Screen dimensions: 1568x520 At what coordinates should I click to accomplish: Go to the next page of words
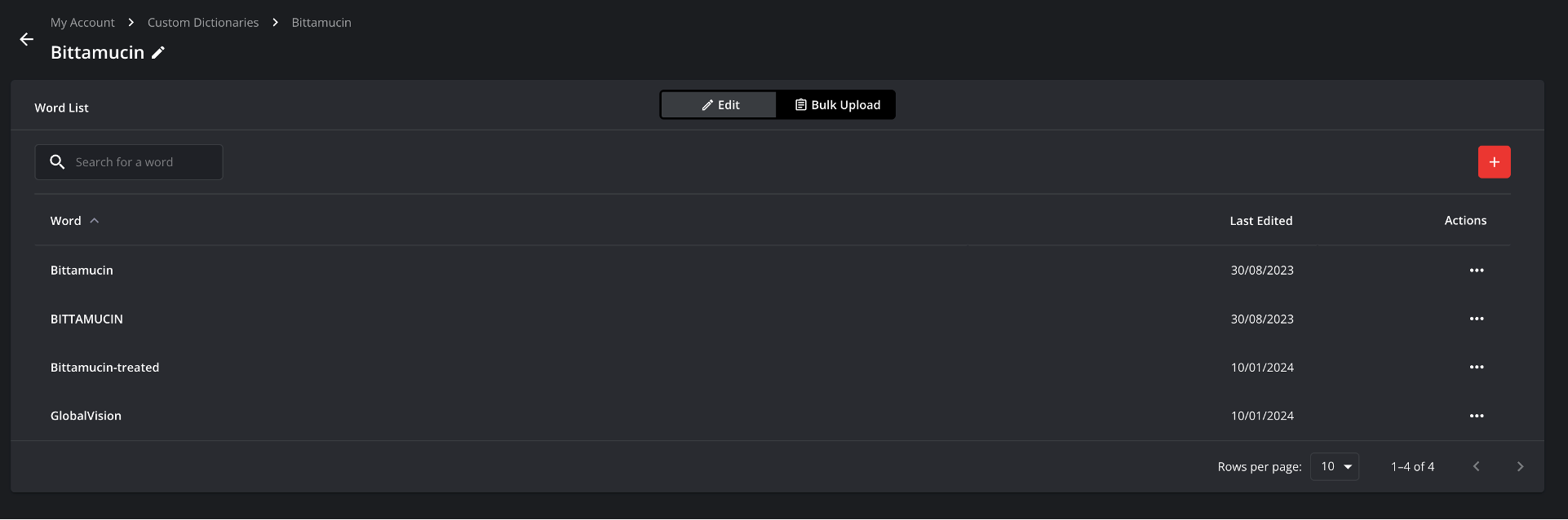pos(1519,467)
